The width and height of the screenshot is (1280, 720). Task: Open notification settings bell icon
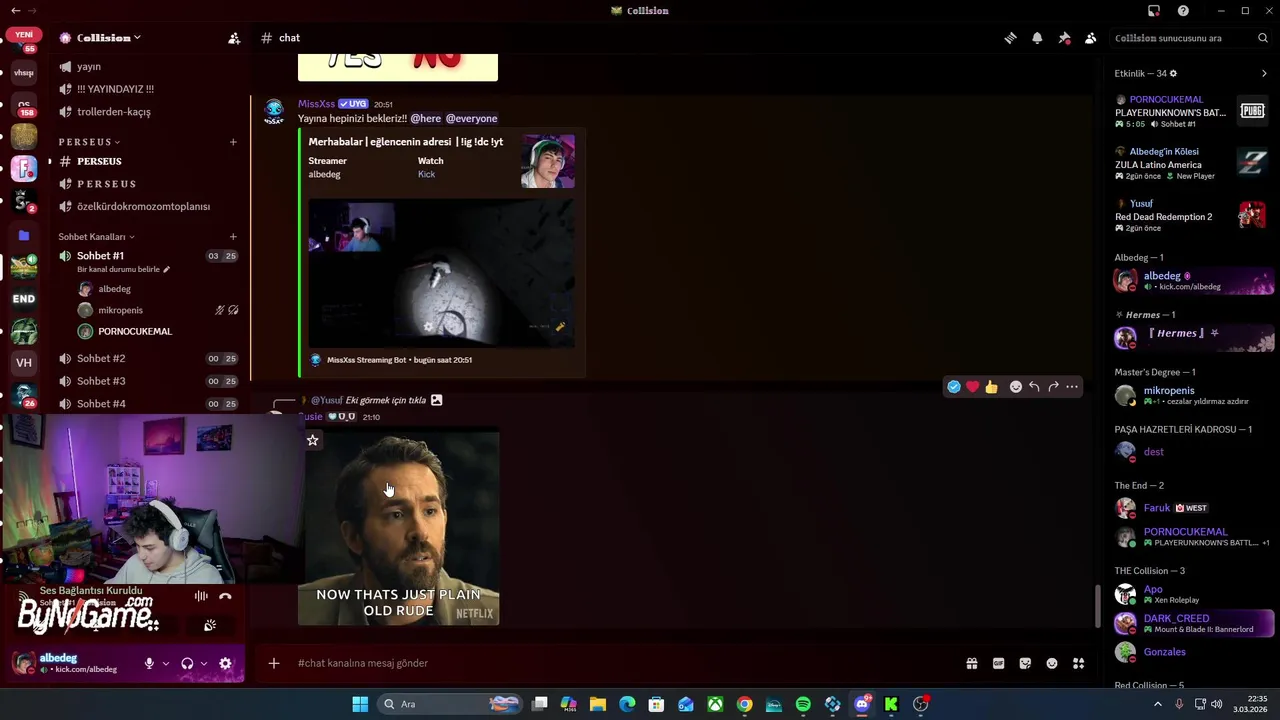tap(1037, 38)
